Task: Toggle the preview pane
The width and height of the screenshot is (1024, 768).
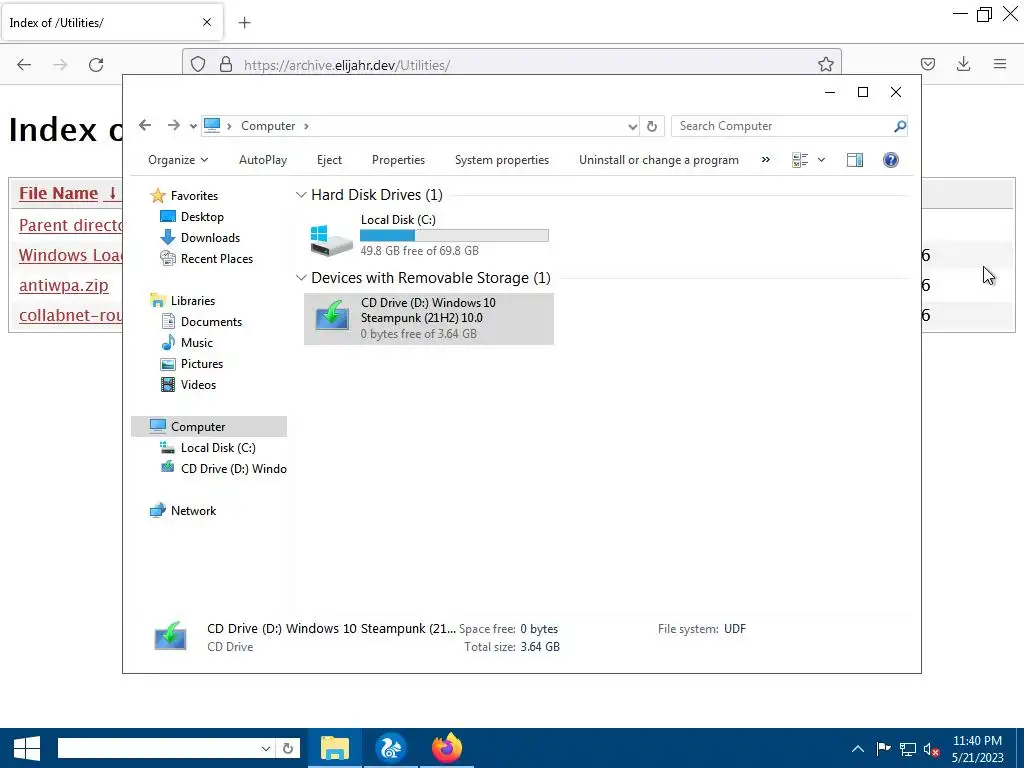Action: point(855,160)
